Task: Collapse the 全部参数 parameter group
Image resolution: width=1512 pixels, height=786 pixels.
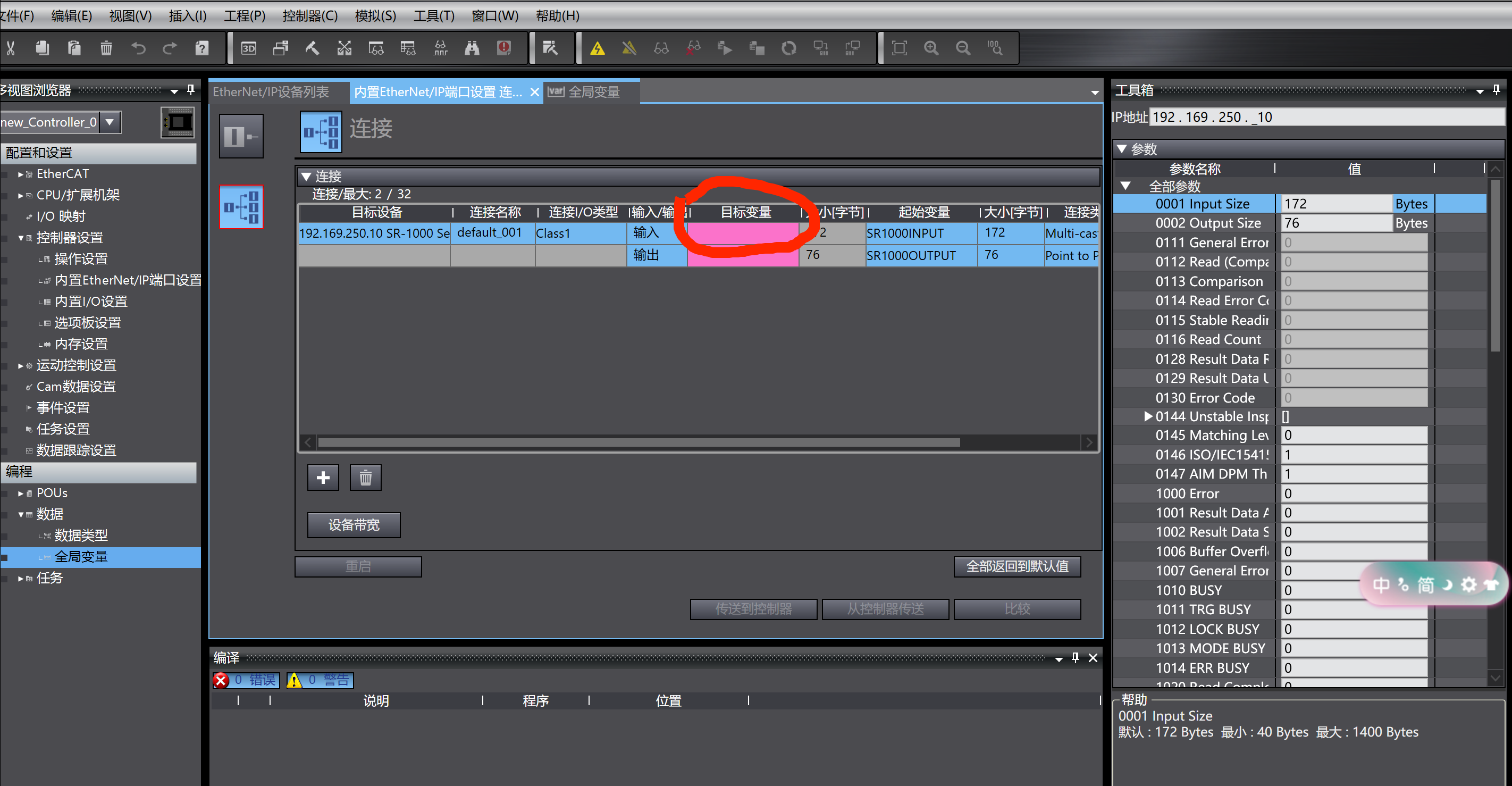Action: [x=1125, y=186]
